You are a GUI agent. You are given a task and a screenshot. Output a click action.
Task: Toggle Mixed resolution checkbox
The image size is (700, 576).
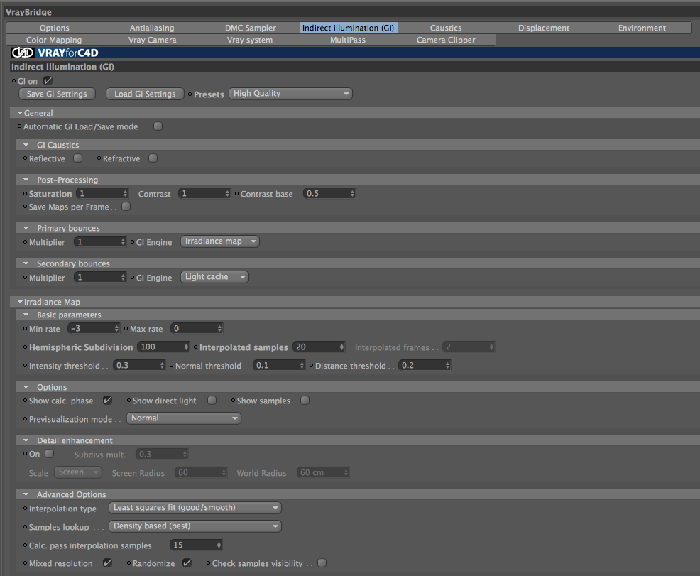[x=107, y=563]
